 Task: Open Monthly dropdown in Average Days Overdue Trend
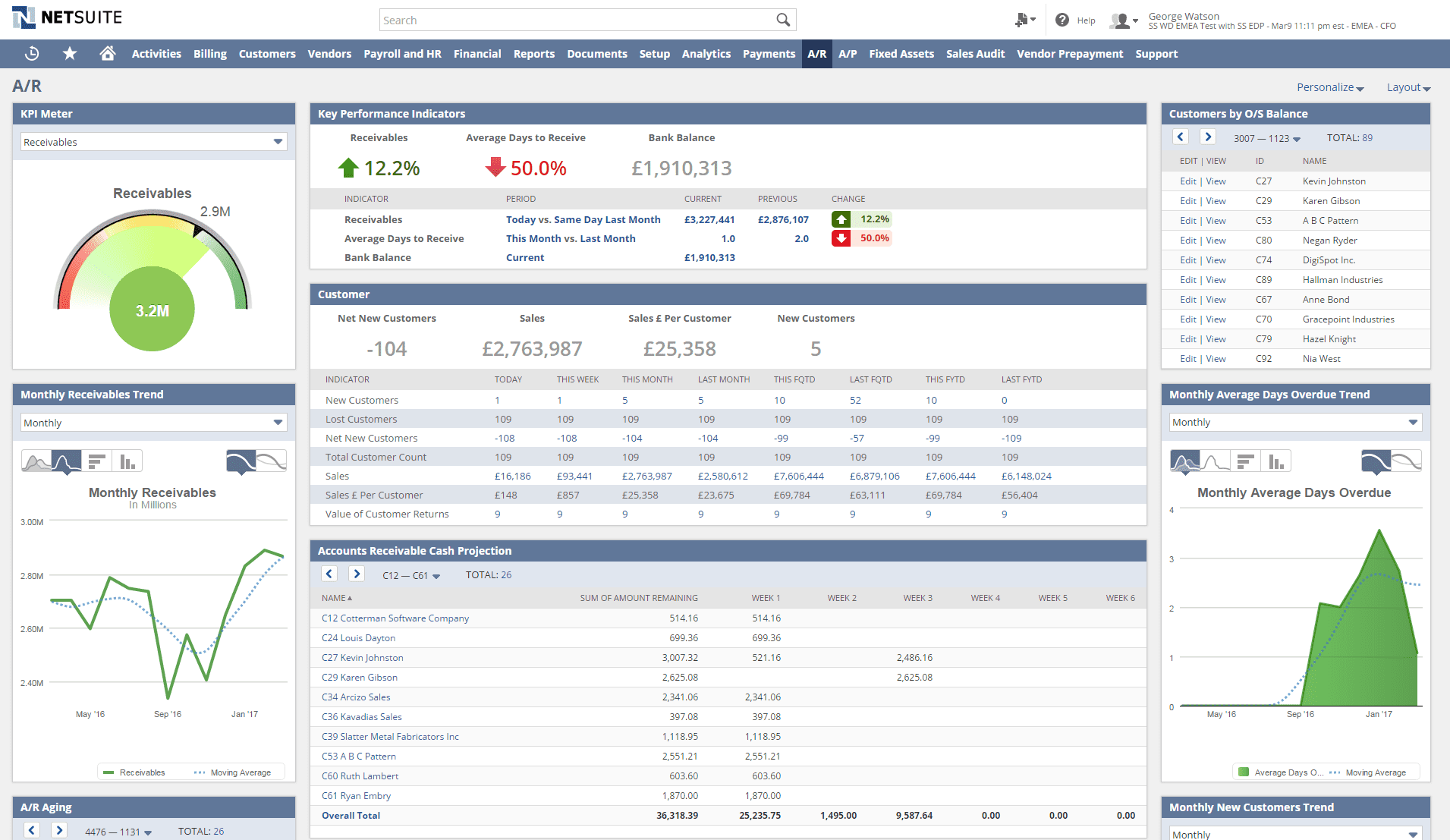click(1295, 422)
